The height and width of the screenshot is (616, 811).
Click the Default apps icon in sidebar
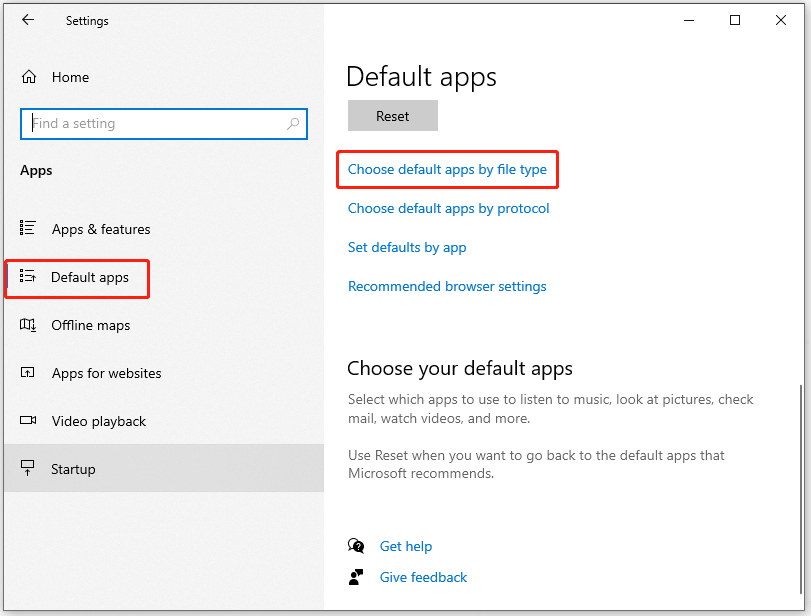[x=30, y=278]
